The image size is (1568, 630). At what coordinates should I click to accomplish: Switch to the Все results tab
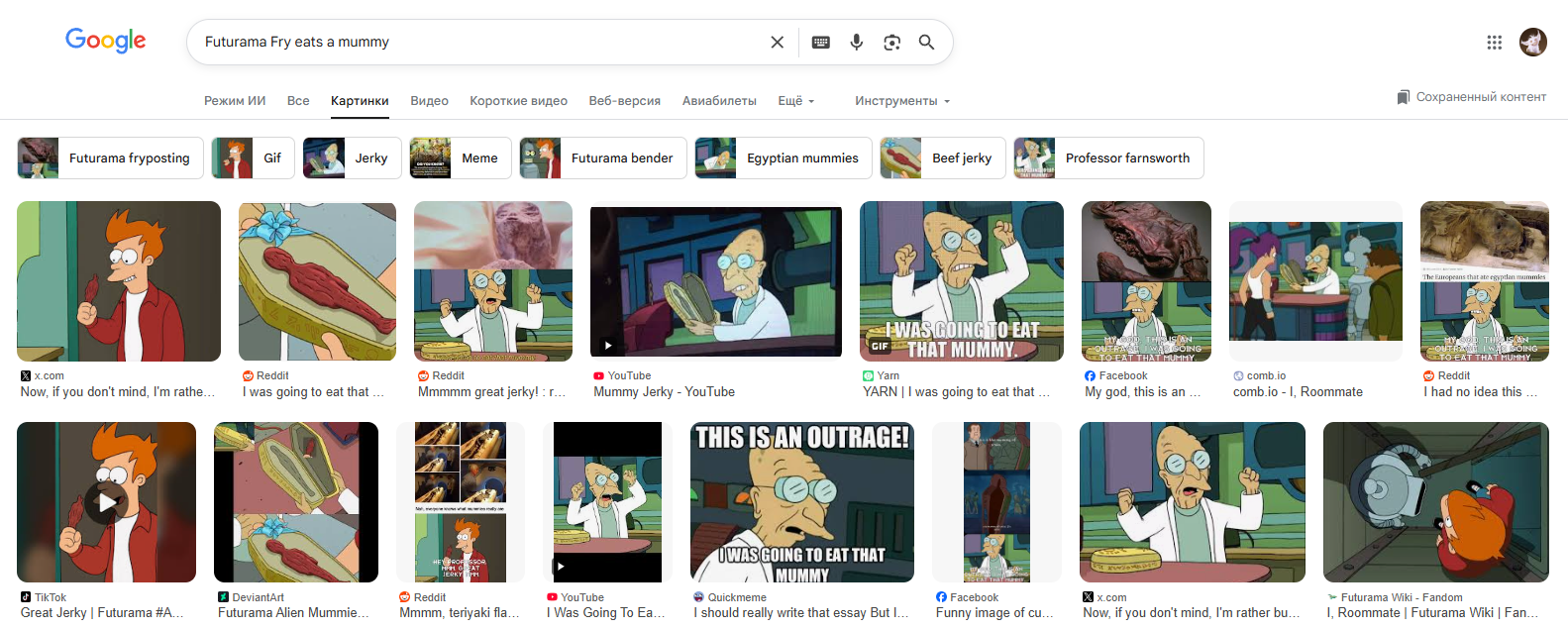[x=298, y=101]
